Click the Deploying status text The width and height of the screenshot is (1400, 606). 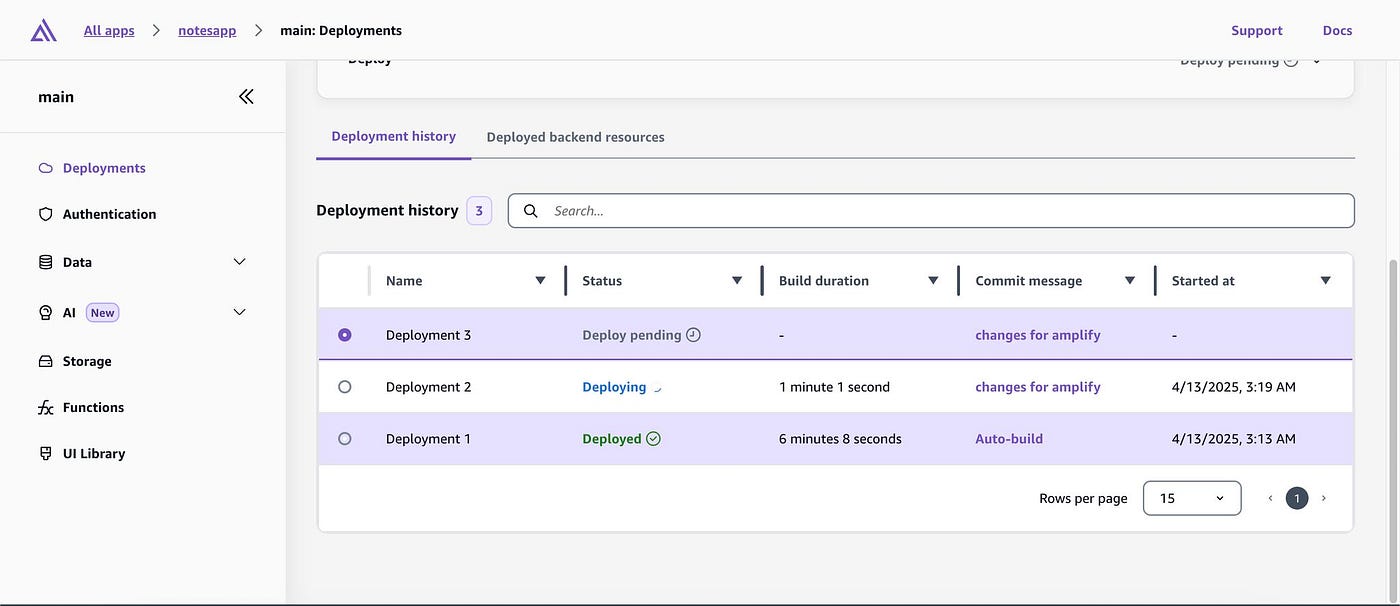pos(614,387)
